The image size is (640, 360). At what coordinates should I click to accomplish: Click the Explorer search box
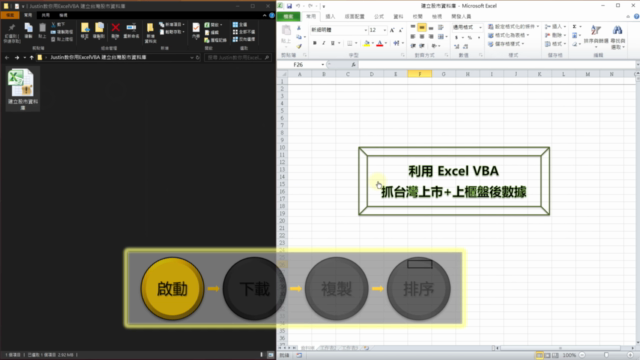point(238,58)
